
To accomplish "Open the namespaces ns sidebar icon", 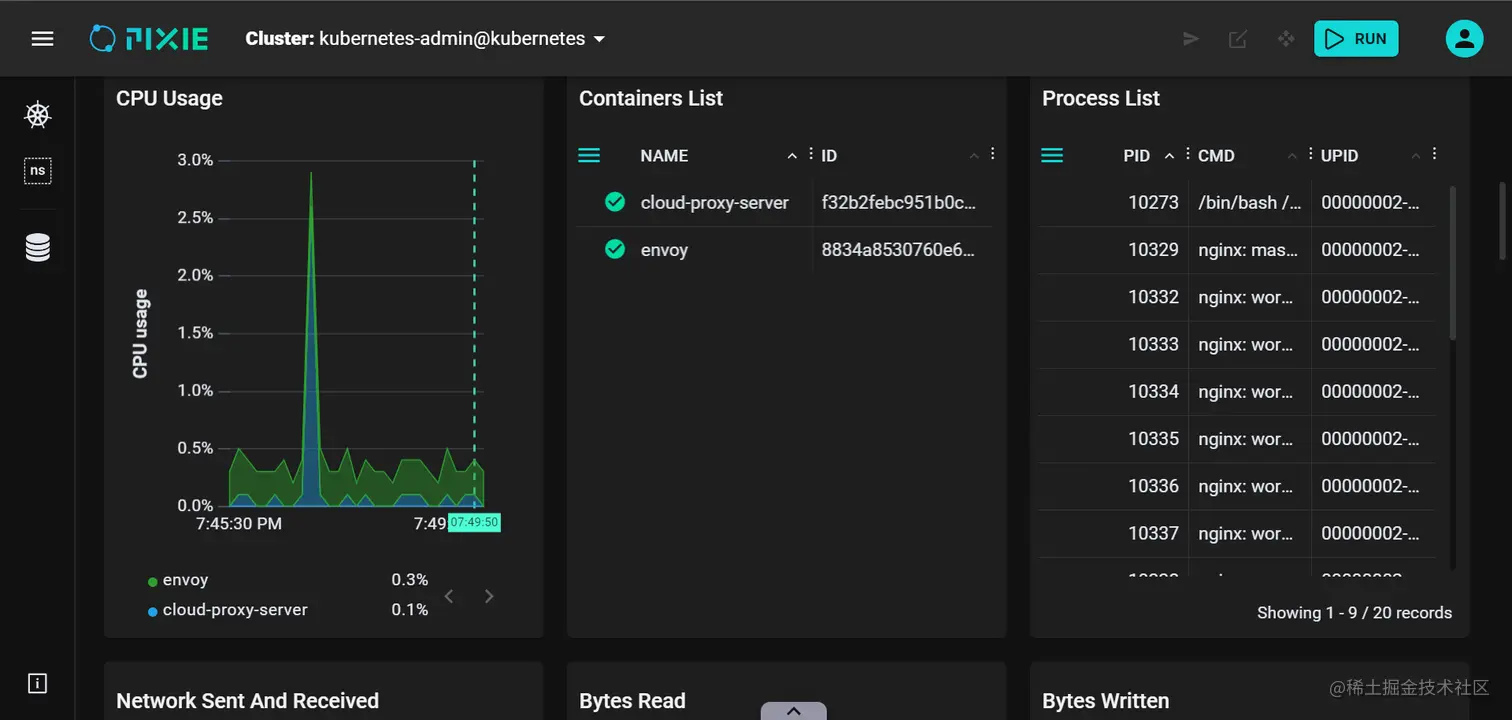I will [x=38, y=171].
